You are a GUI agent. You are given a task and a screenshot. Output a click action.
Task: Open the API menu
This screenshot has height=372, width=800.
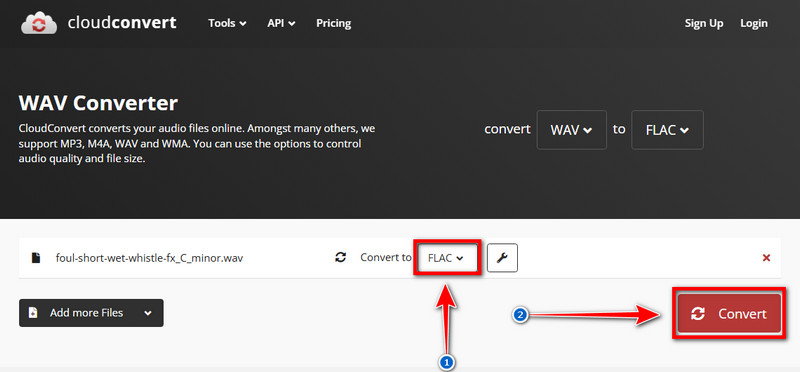(281, 23)
